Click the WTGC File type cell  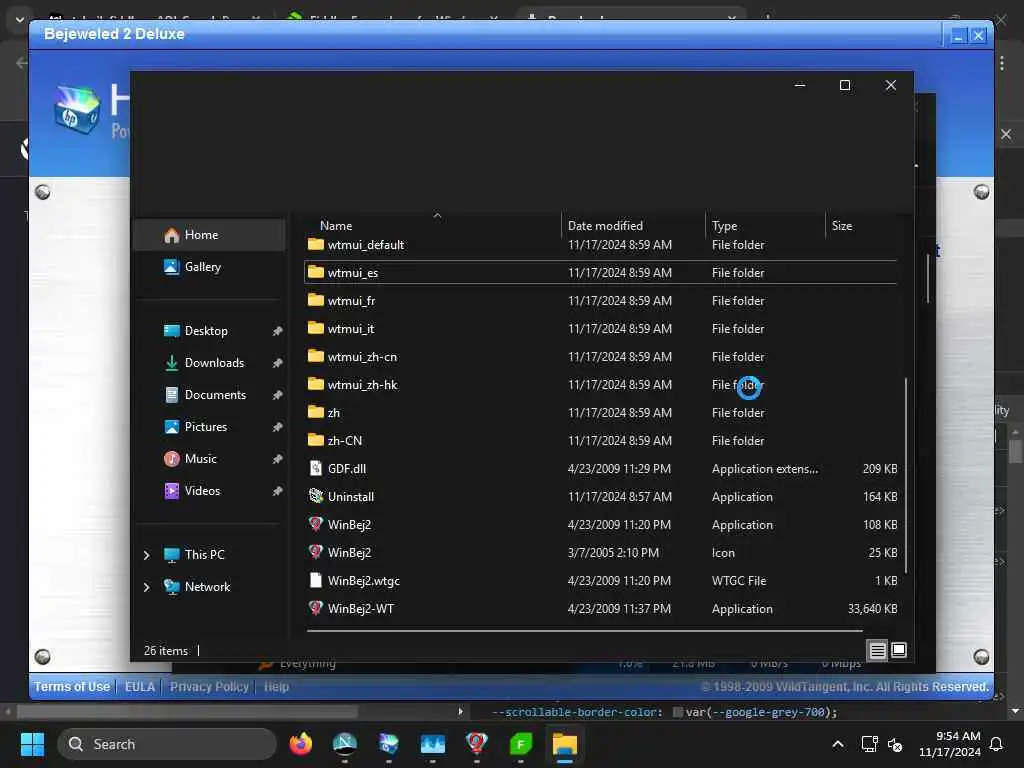point(739,581)
